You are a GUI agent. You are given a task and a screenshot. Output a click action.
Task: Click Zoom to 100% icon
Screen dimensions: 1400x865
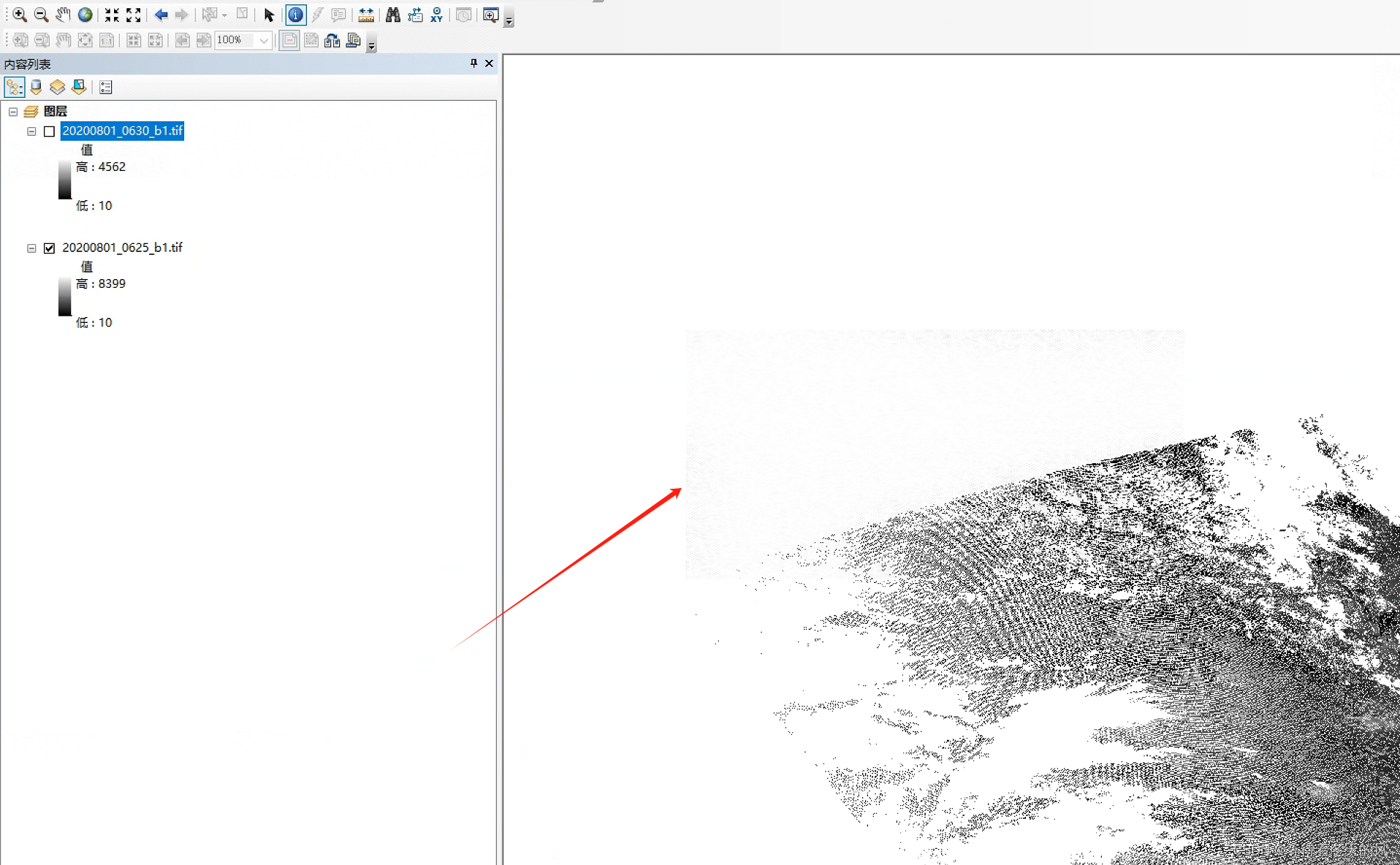click(107, 40)
